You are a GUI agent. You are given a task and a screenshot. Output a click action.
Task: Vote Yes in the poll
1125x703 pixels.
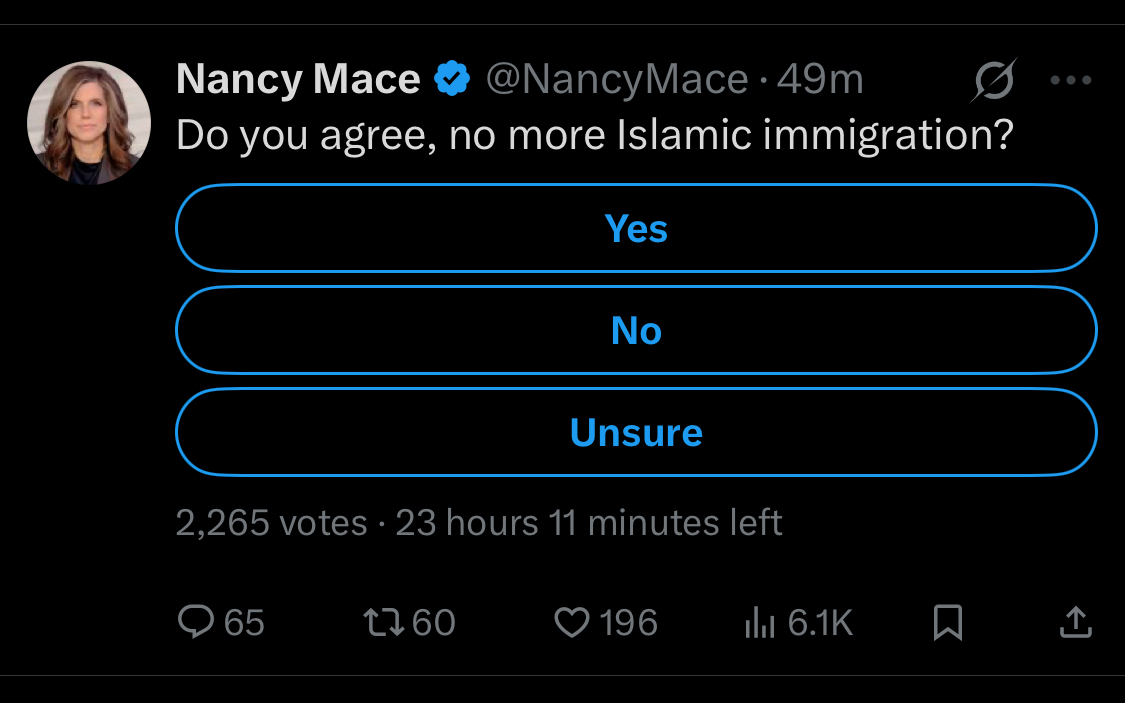click(636, 229)
